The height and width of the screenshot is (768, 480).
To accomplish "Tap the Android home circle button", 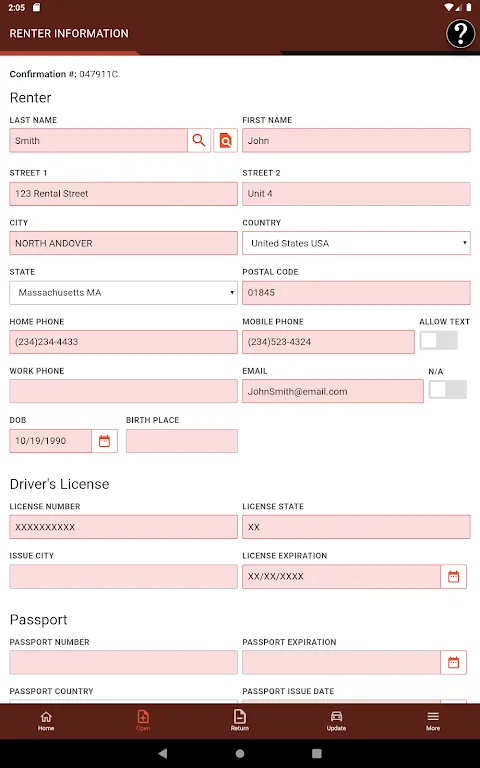I will click(240, 753).
